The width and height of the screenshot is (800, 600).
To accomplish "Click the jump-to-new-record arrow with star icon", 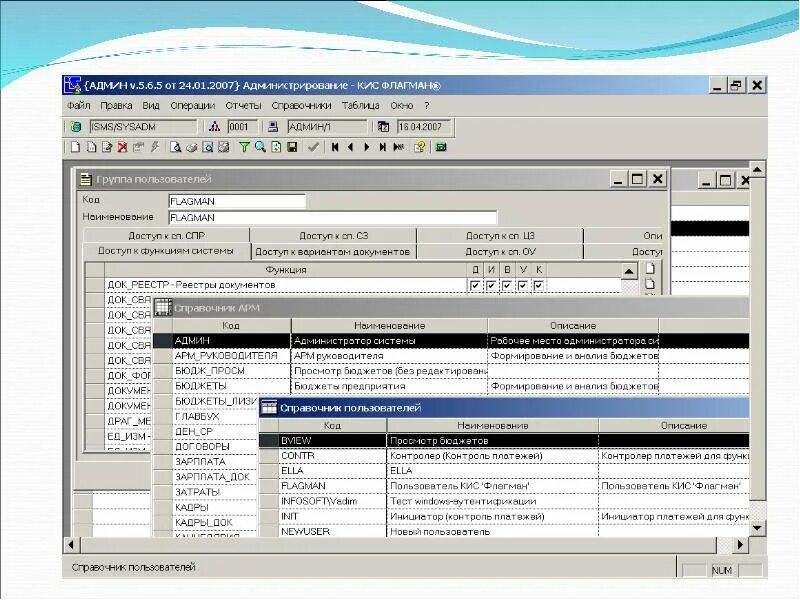I will click(x=398, y=147).
